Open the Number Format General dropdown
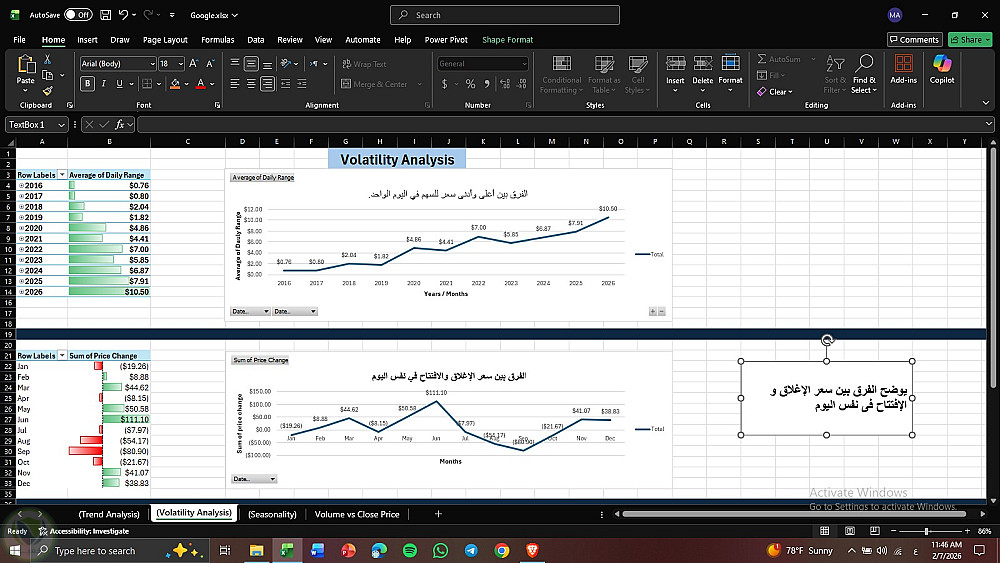The height and width of the screenshot is (563, 1000). pos(524,64)
